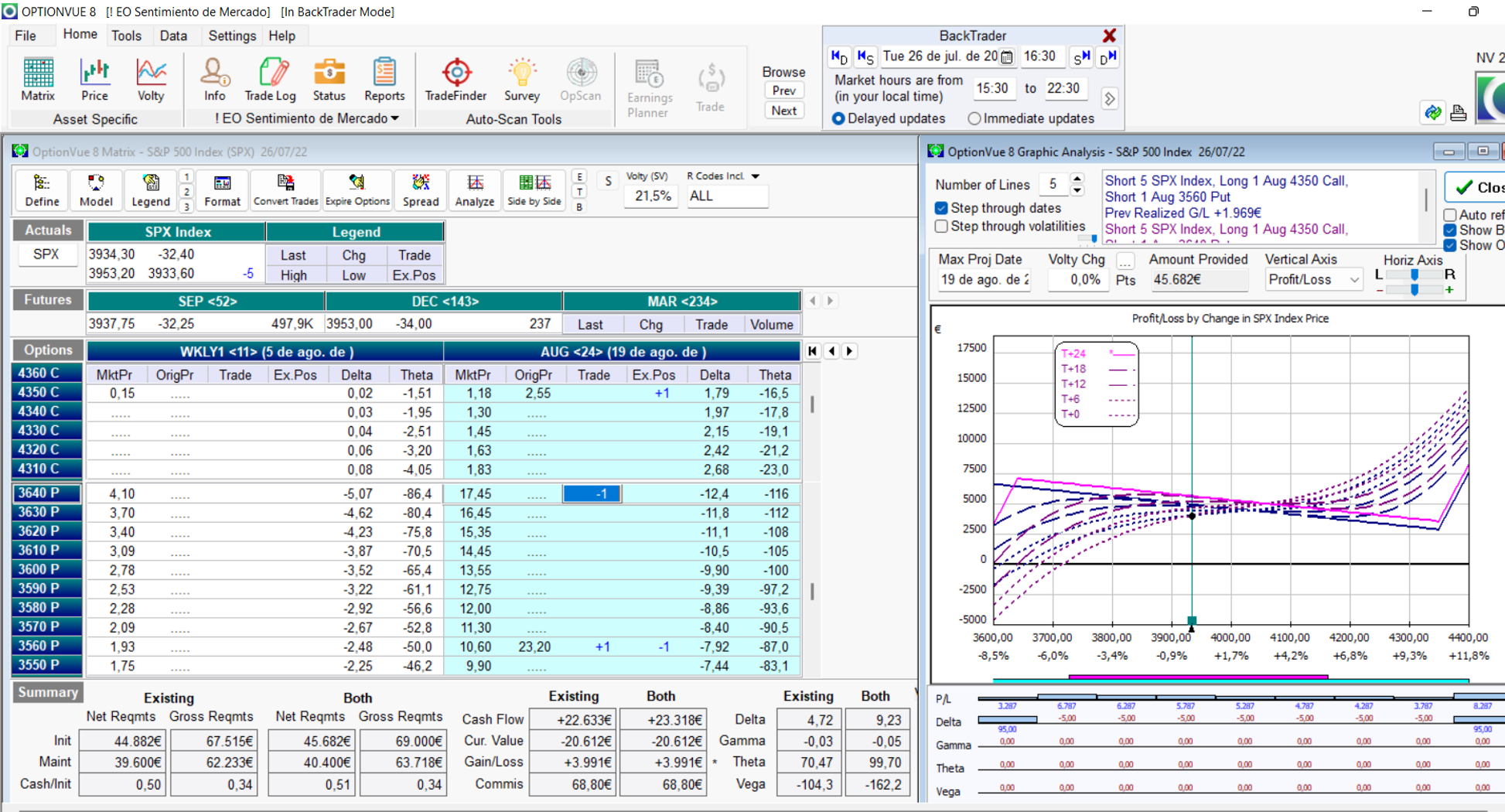1505x812 pixels.
Task: Click the Browse Next button
Action: pos(783,111)
